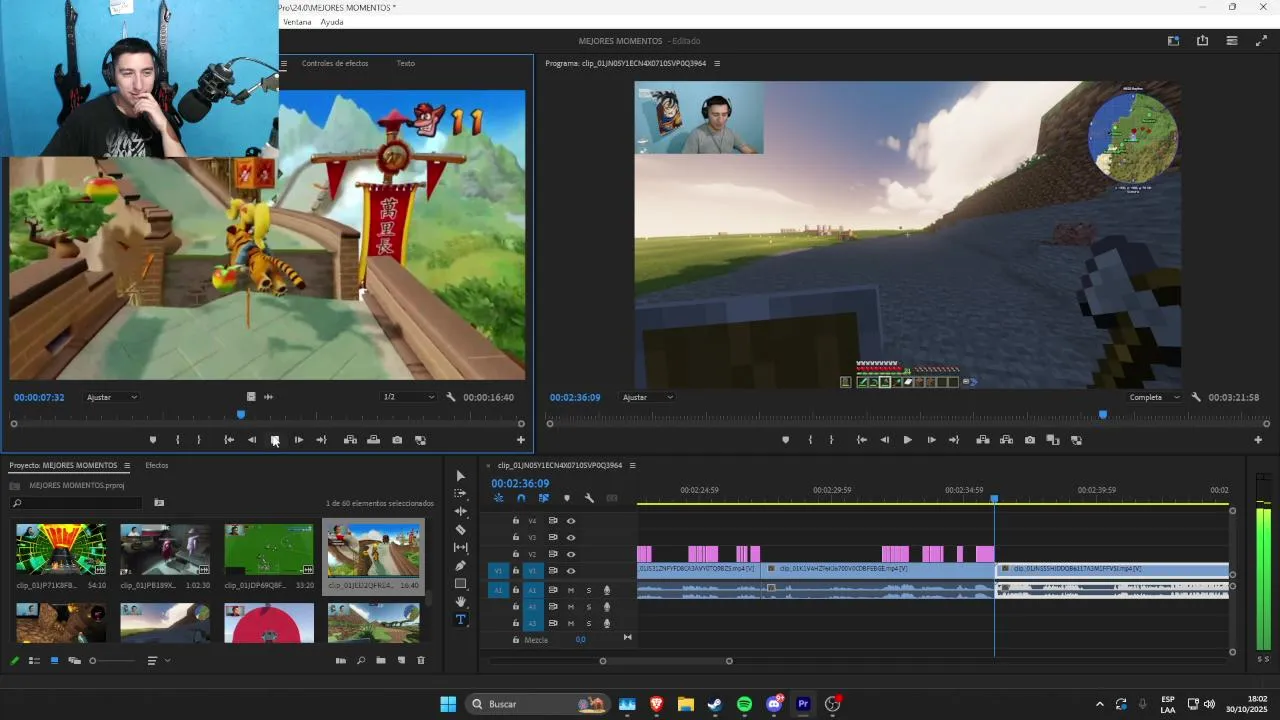Open quick export share button
This screenshot has height=720, width=1280.
[1202, 41]
